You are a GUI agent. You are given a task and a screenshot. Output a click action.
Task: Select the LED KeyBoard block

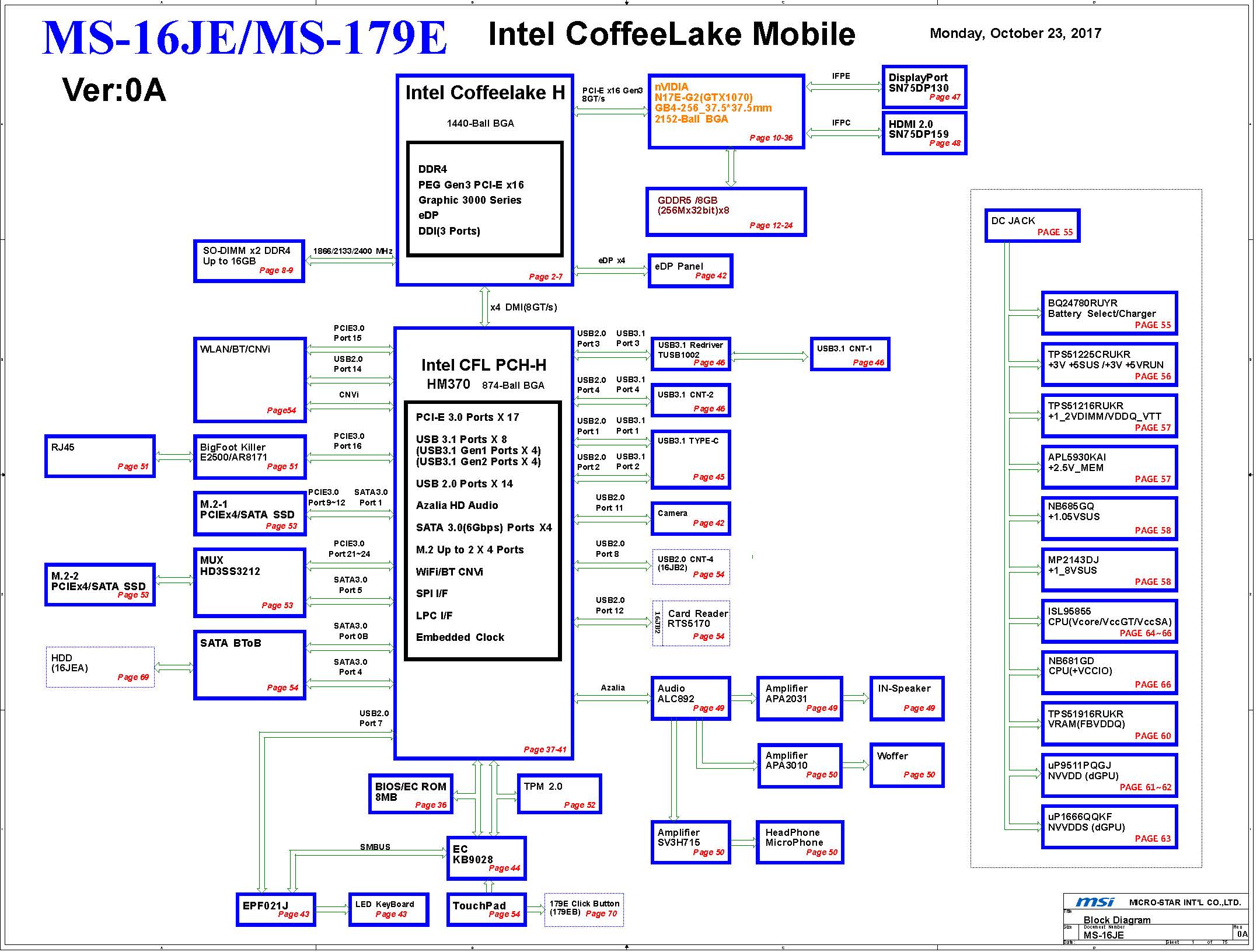(389, 909)
